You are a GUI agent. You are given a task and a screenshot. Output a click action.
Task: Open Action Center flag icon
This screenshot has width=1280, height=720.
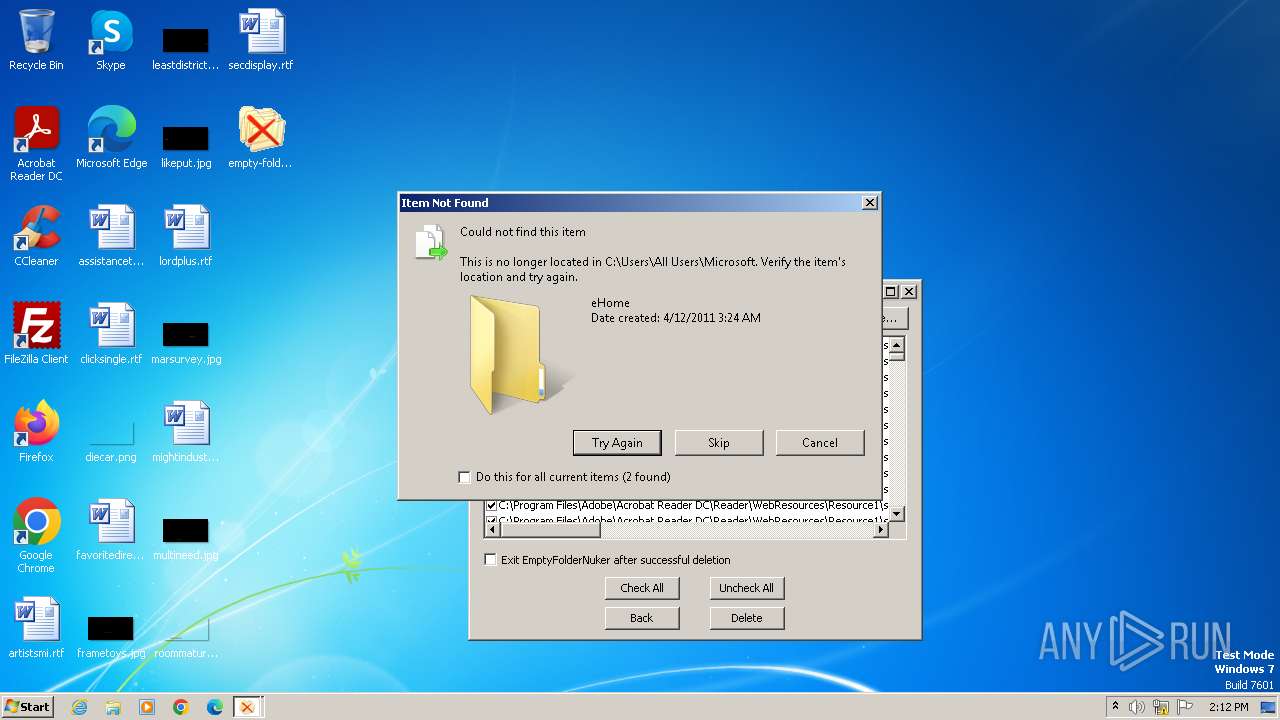point(1185,707)
